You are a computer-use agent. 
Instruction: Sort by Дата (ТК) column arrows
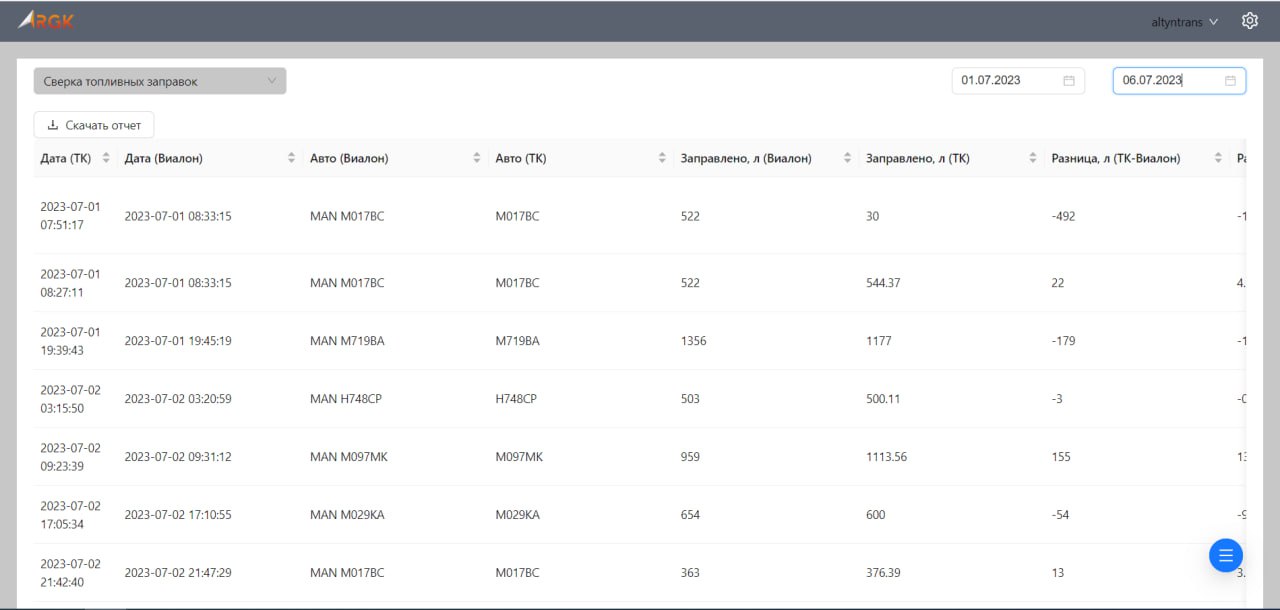click(x=106, y=158)
